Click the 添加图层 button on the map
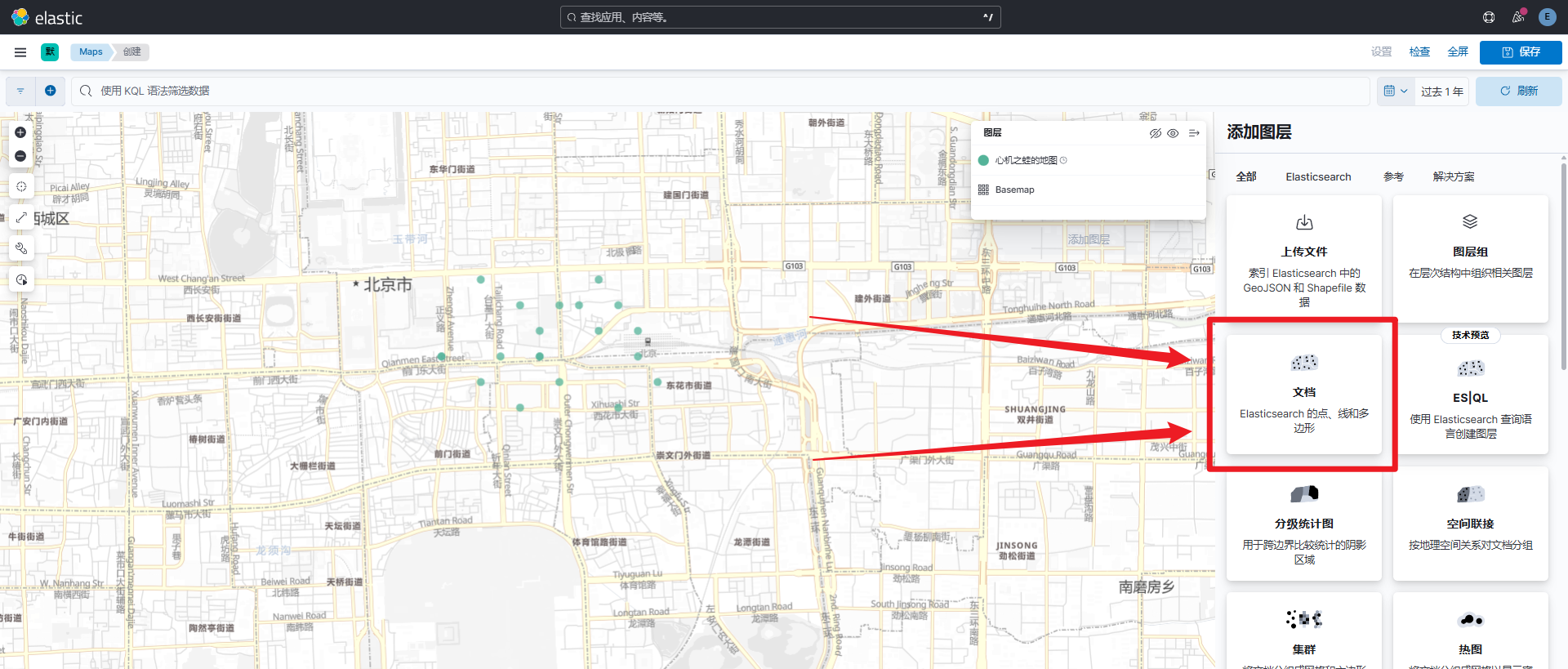The image size is (1568, 669). [x=1089, y=239]
